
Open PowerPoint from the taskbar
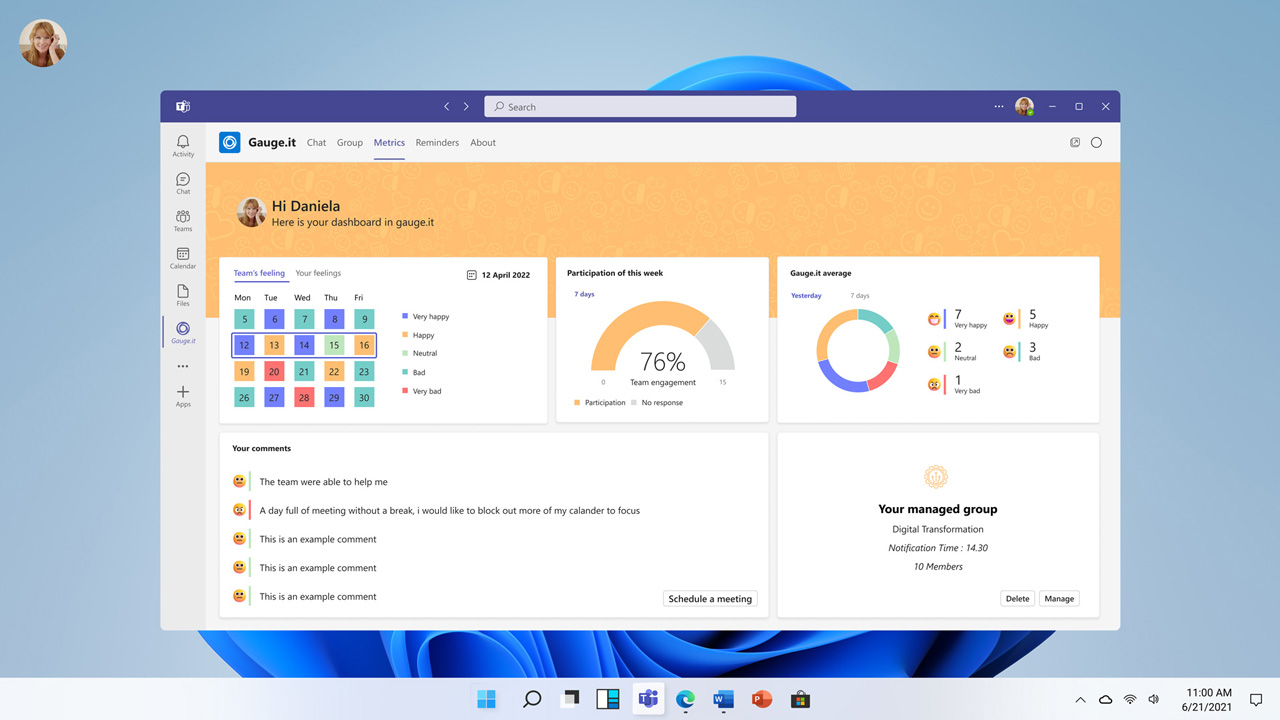pos(762,699)
